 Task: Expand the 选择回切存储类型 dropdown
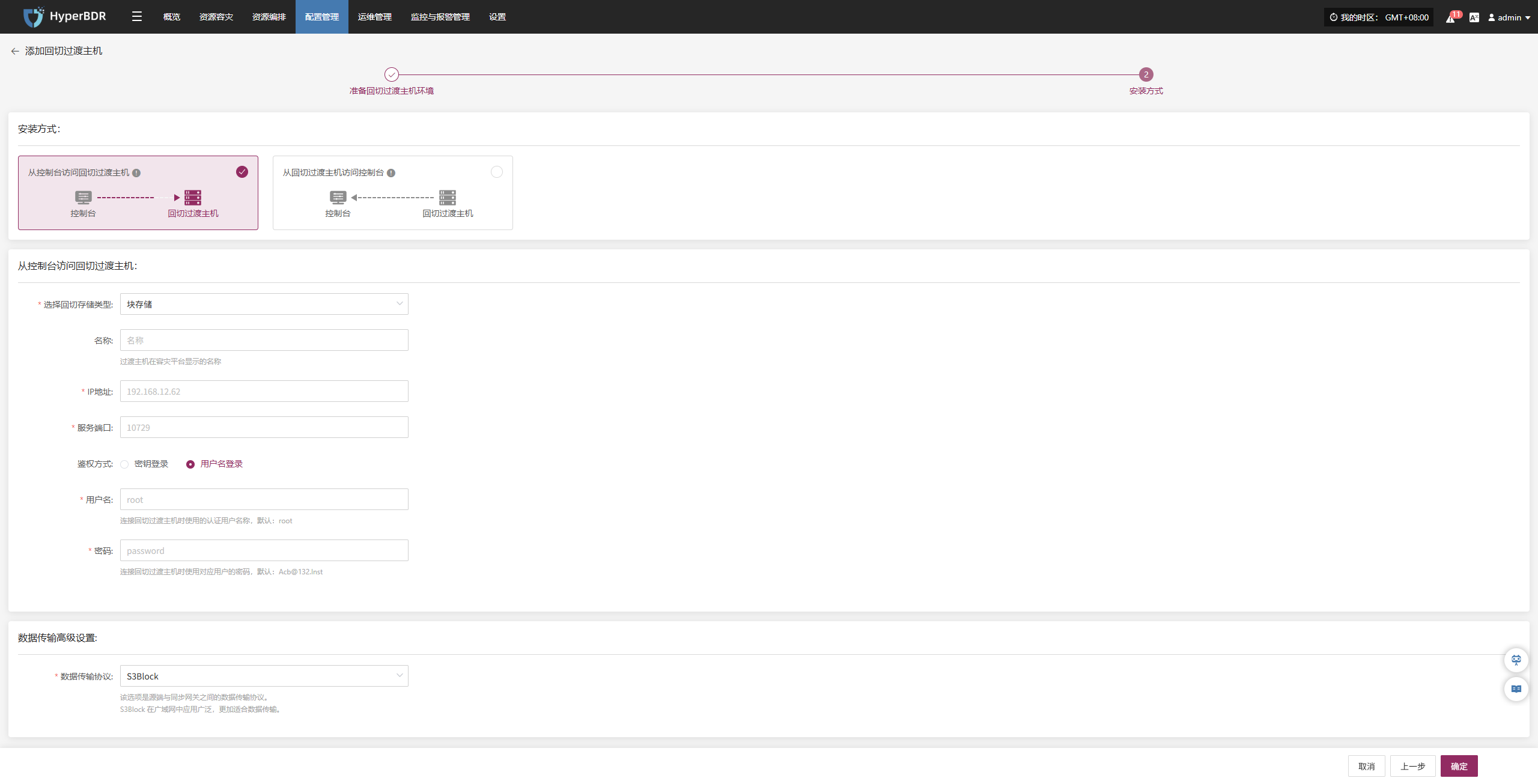(264, 304)
